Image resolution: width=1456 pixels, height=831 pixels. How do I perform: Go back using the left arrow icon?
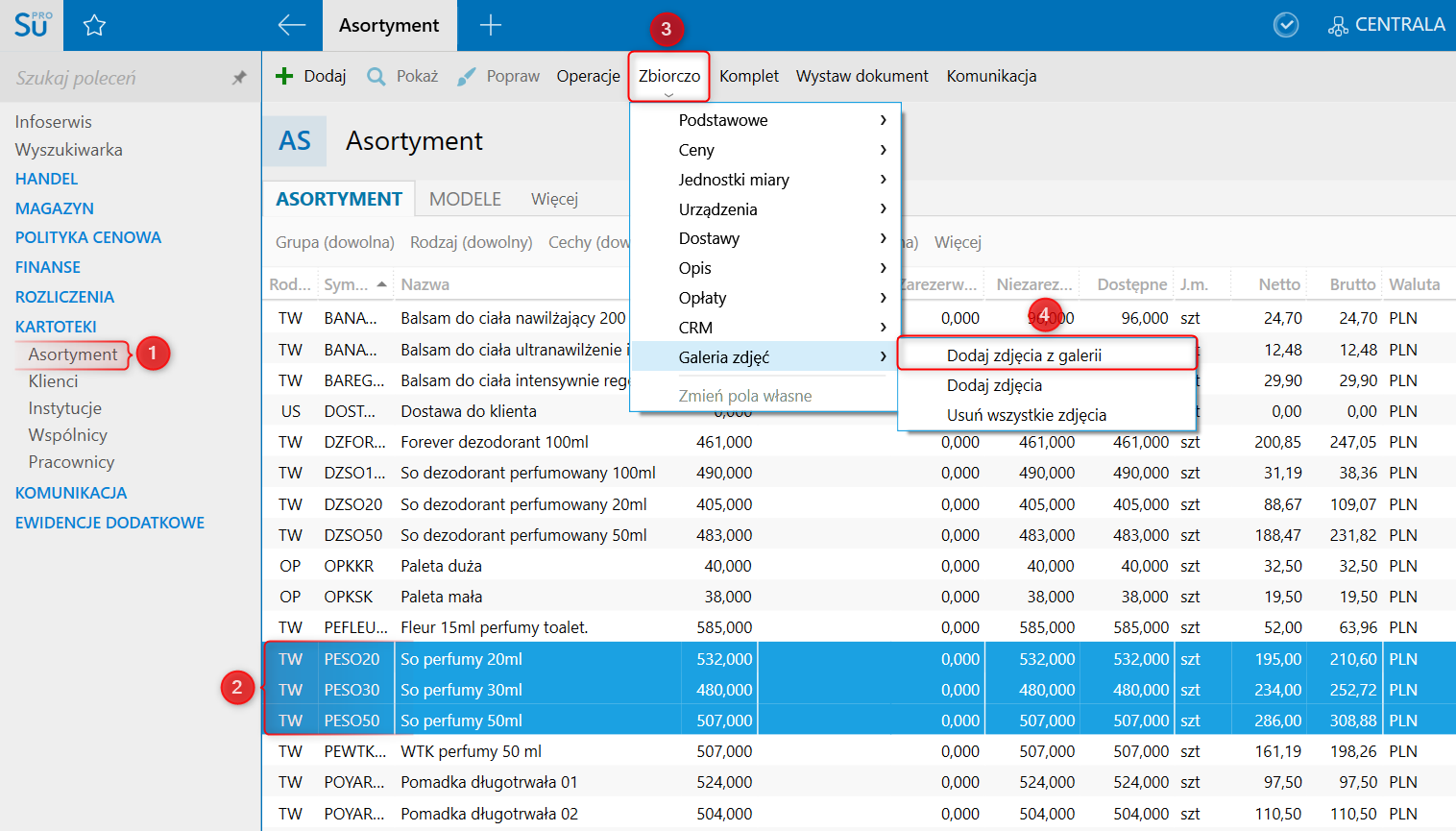click(291, 25)
